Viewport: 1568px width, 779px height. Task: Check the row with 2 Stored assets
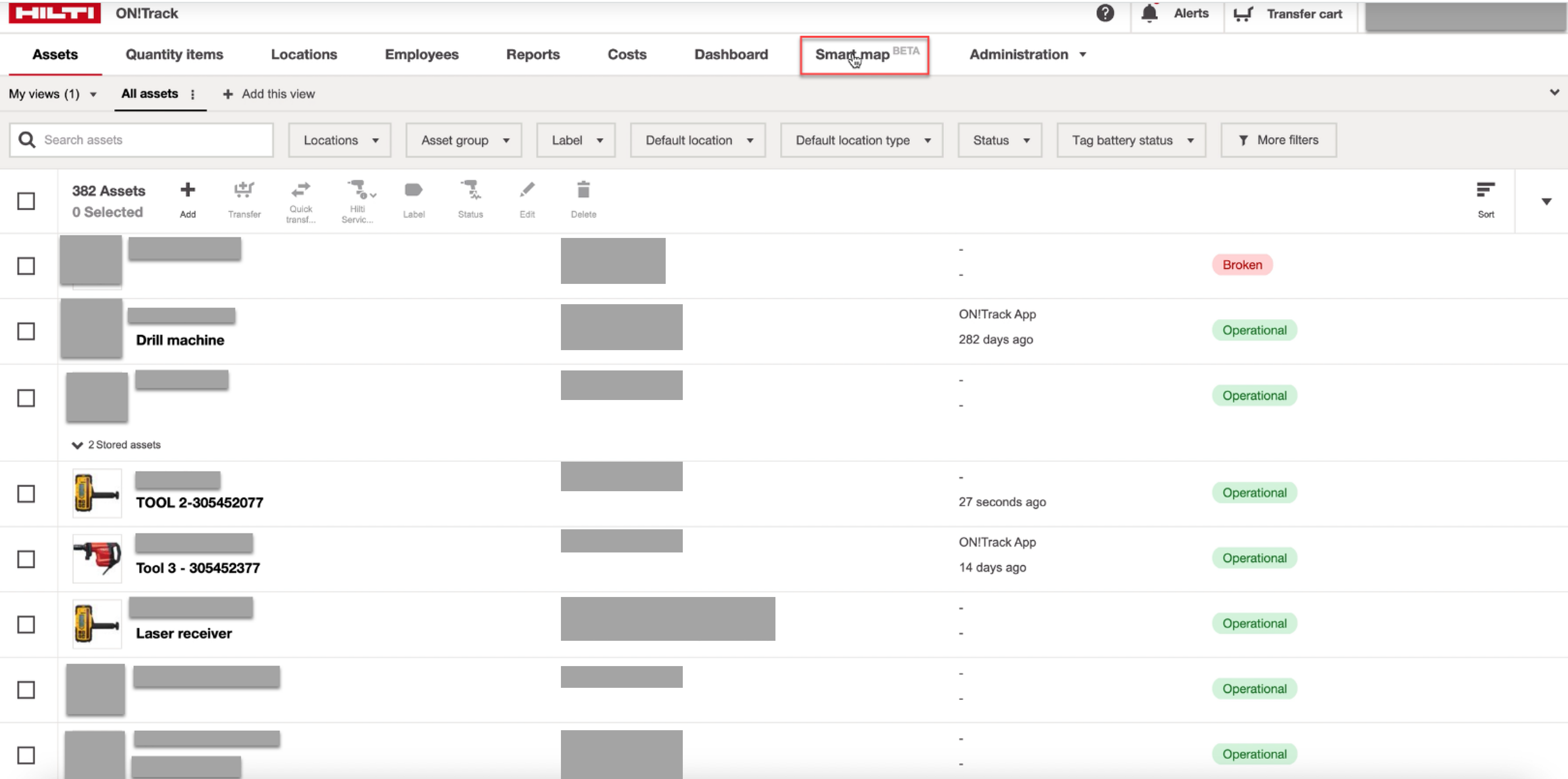tap(26, 398)
